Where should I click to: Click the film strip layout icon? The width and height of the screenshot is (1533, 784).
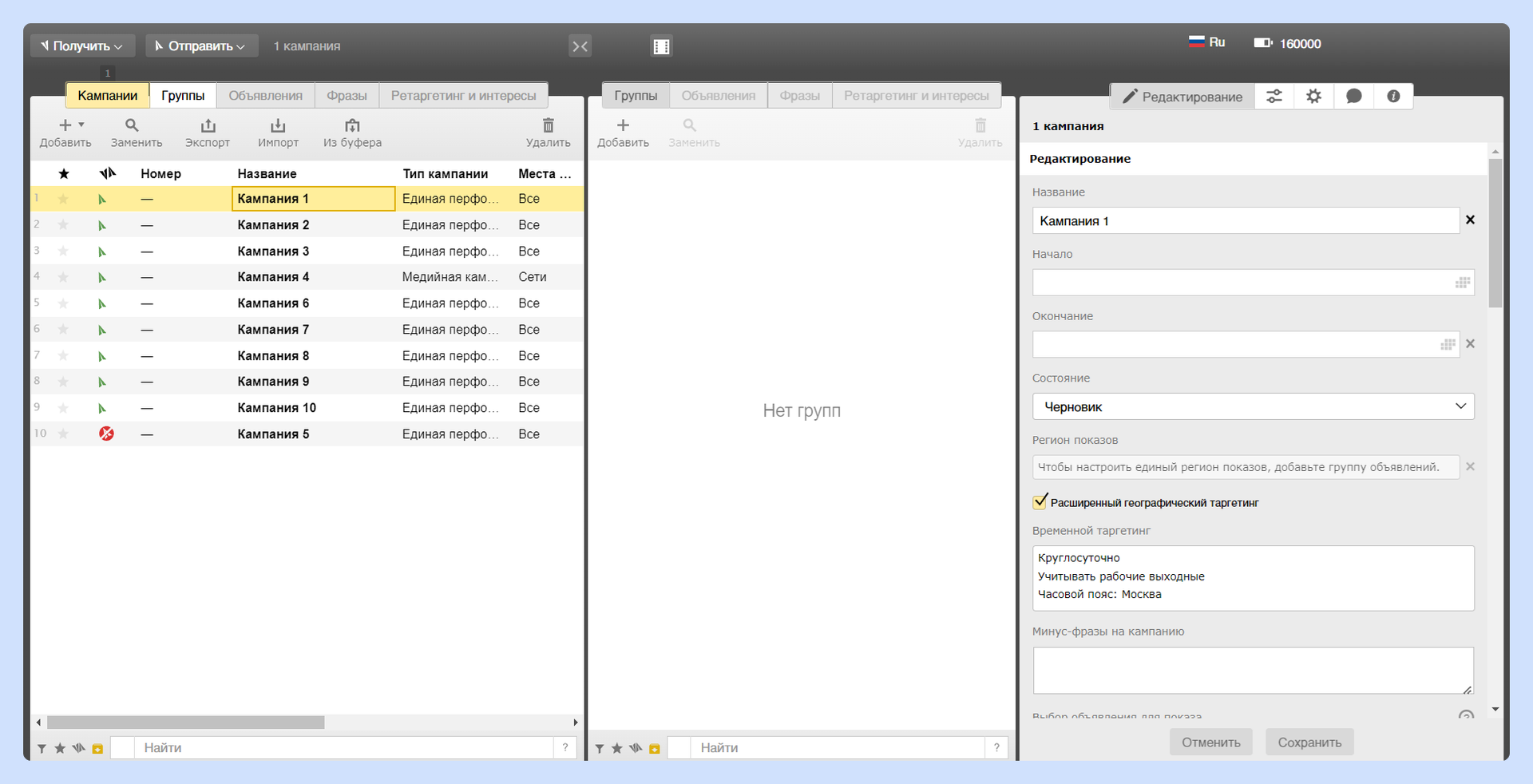[661, 46]
